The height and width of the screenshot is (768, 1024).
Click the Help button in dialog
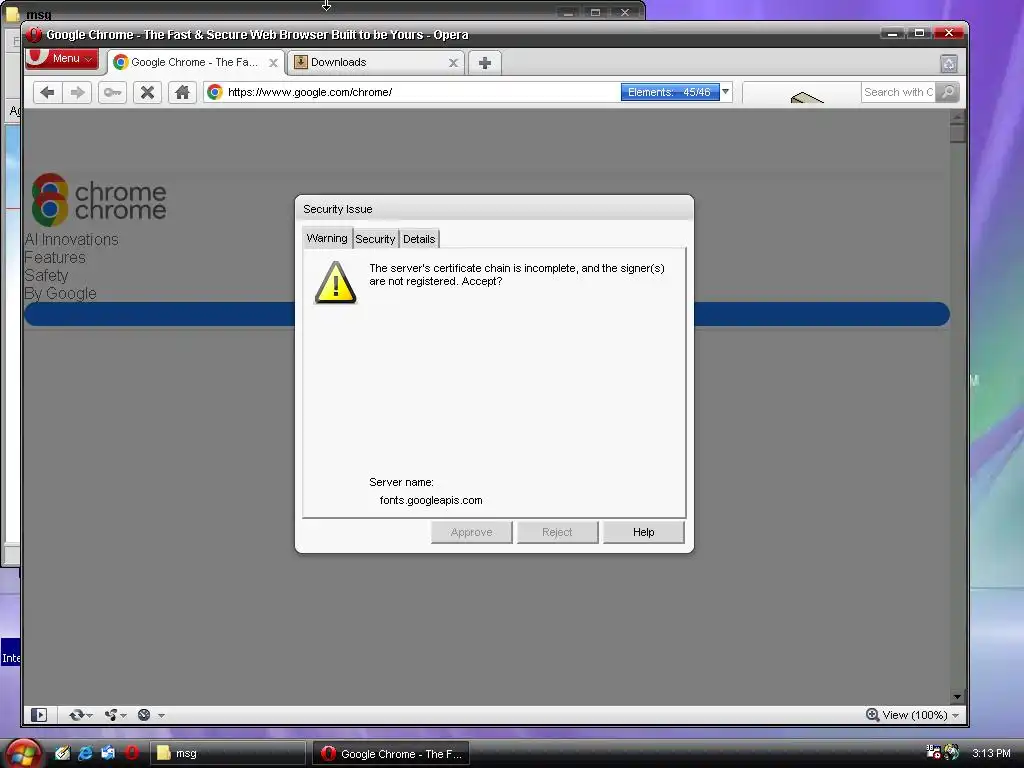(643, 532)
